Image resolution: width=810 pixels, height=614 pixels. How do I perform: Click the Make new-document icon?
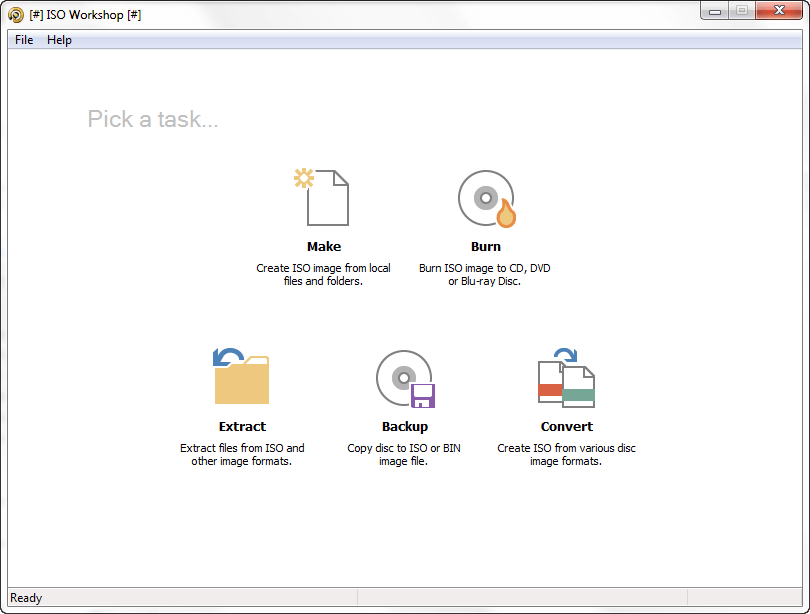point(322,197)
